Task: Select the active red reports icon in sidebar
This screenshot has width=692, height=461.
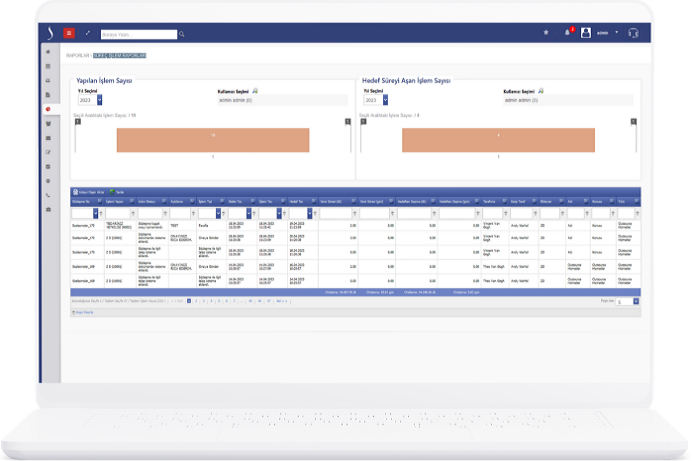Action: [48, 109]
